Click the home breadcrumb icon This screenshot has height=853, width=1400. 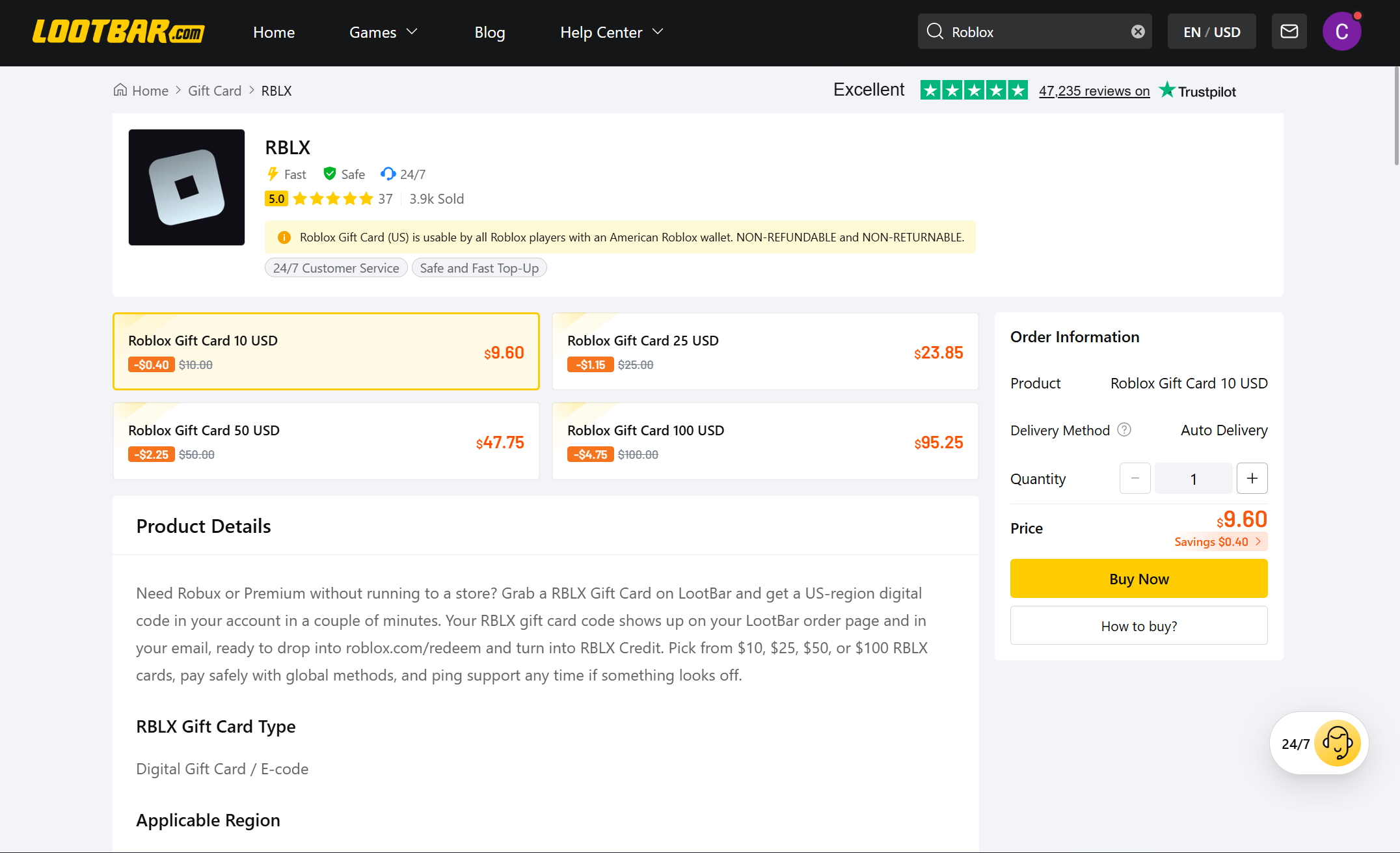[120, 90]
